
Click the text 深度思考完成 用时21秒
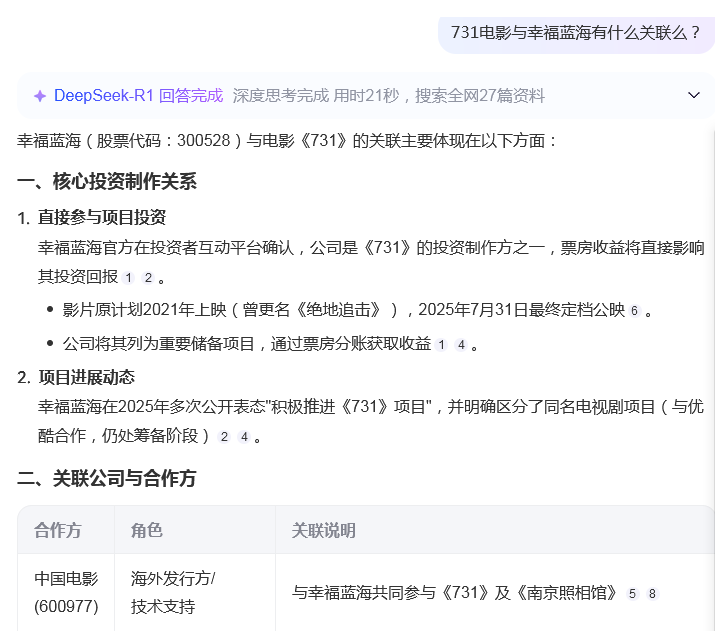[x=316, y=96]
